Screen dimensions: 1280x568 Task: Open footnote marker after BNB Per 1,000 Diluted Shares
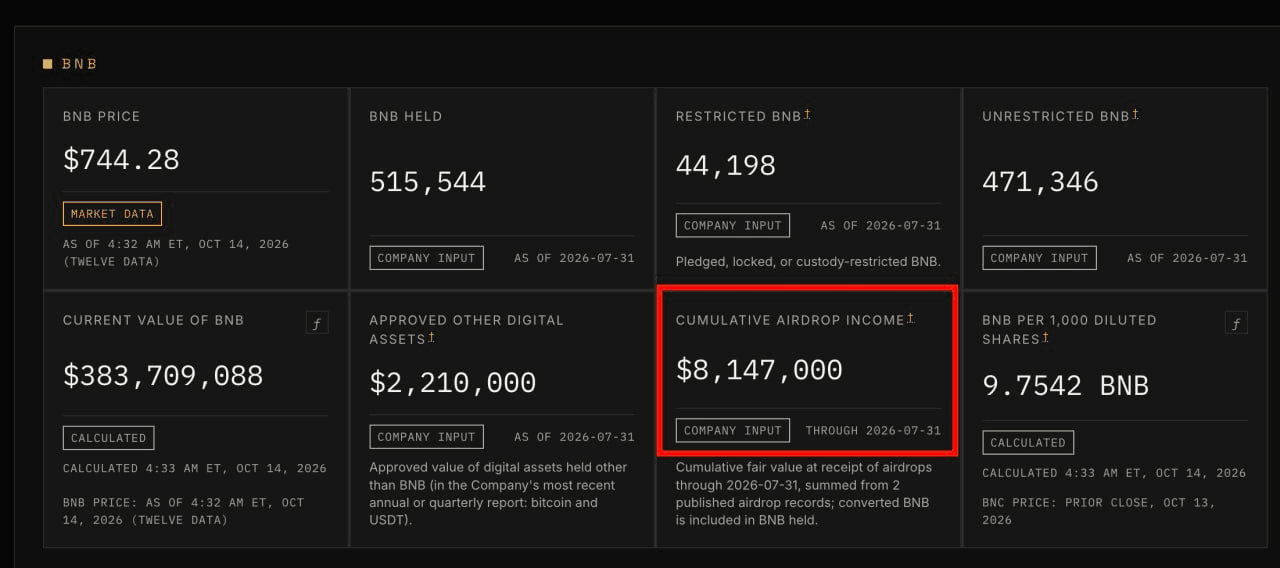coord(1045,338)
